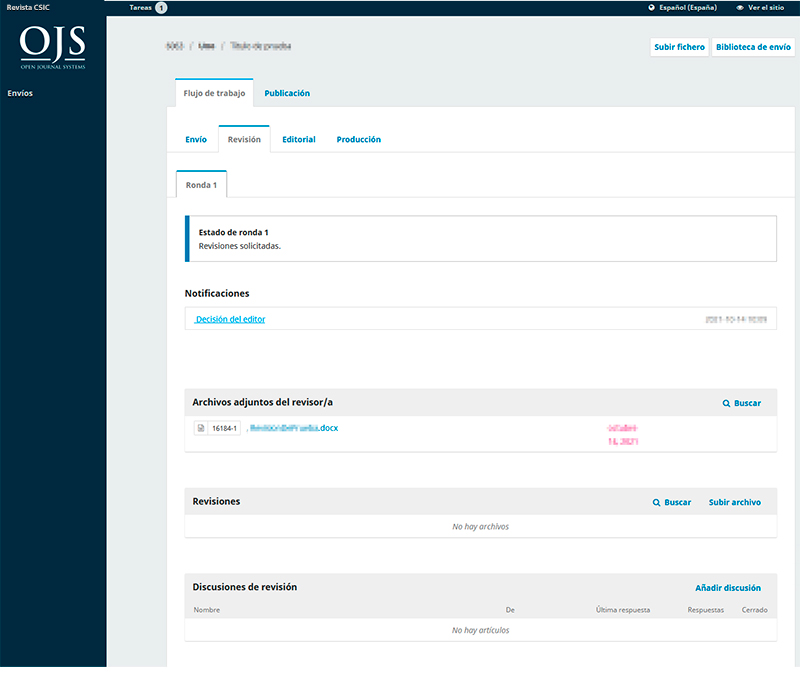Go to the Envío stage tab
Screen dimensions: 800x690
[196, 139]
